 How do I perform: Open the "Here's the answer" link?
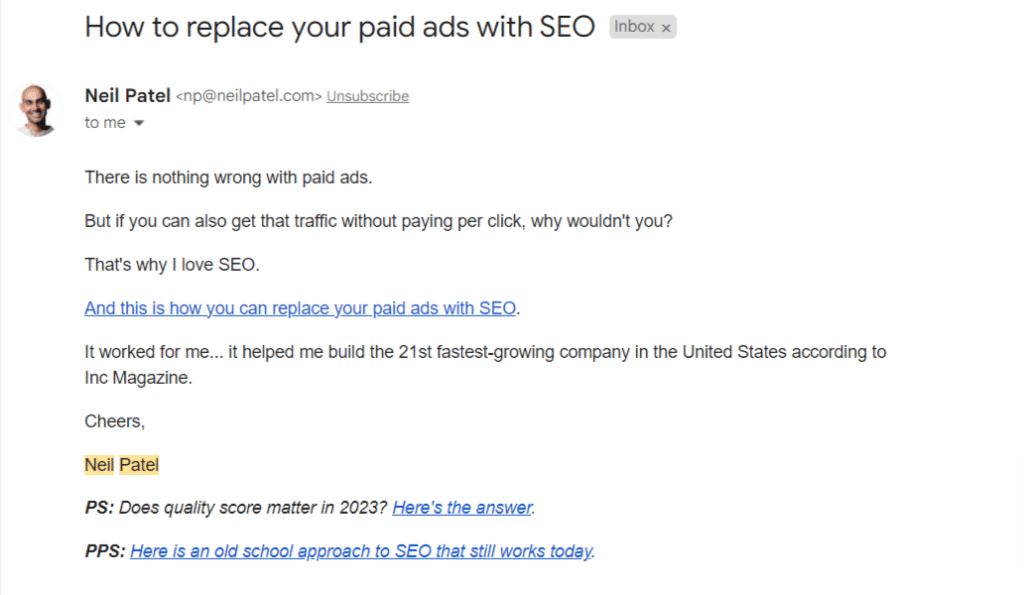[x=462, y=508]
